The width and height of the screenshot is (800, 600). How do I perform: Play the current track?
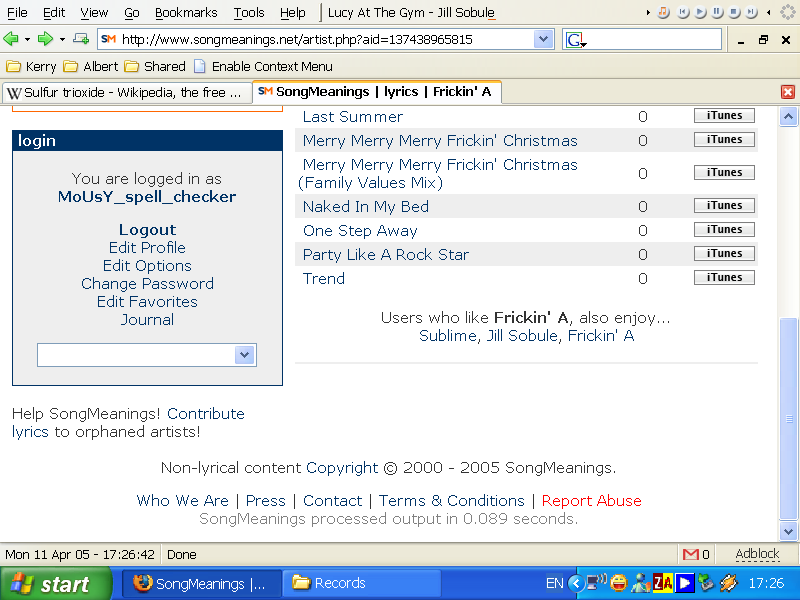coord(701,12)
